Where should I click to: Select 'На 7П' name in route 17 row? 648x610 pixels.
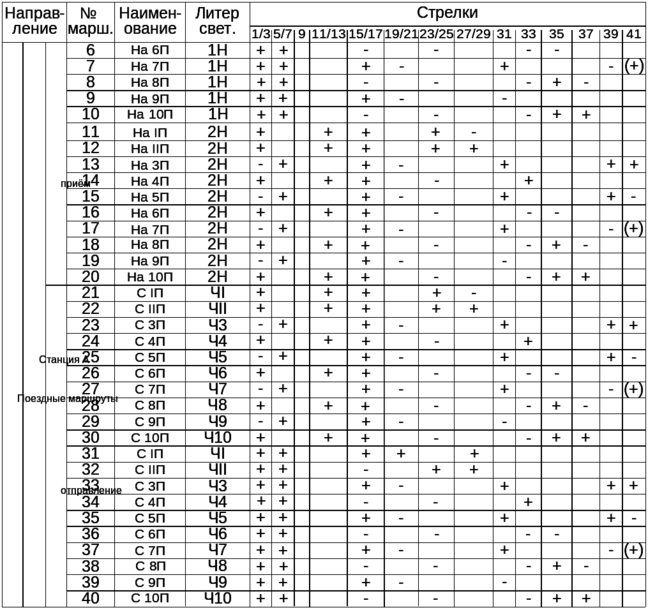(150, 229)
